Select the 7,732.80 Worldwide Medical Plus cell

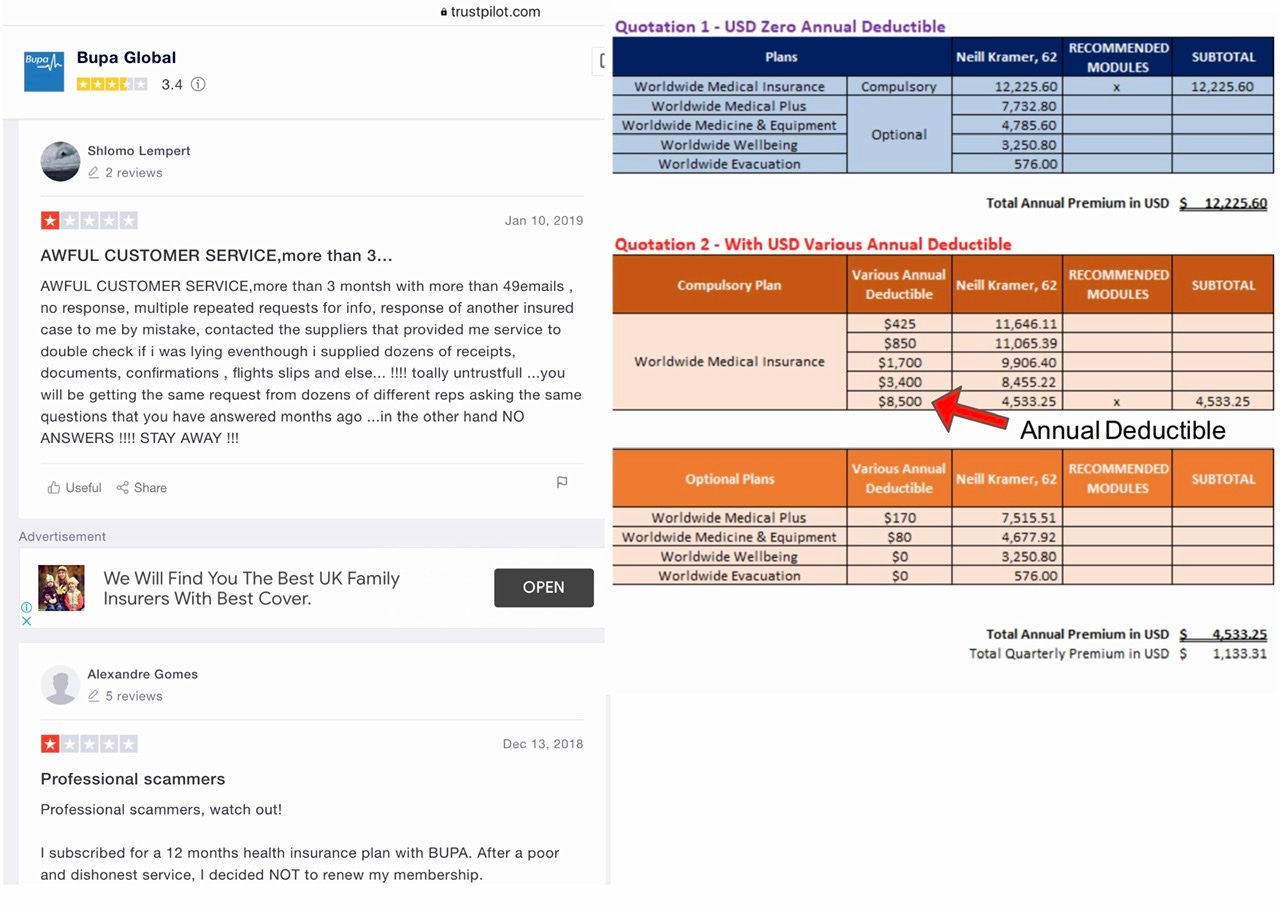1005,106
